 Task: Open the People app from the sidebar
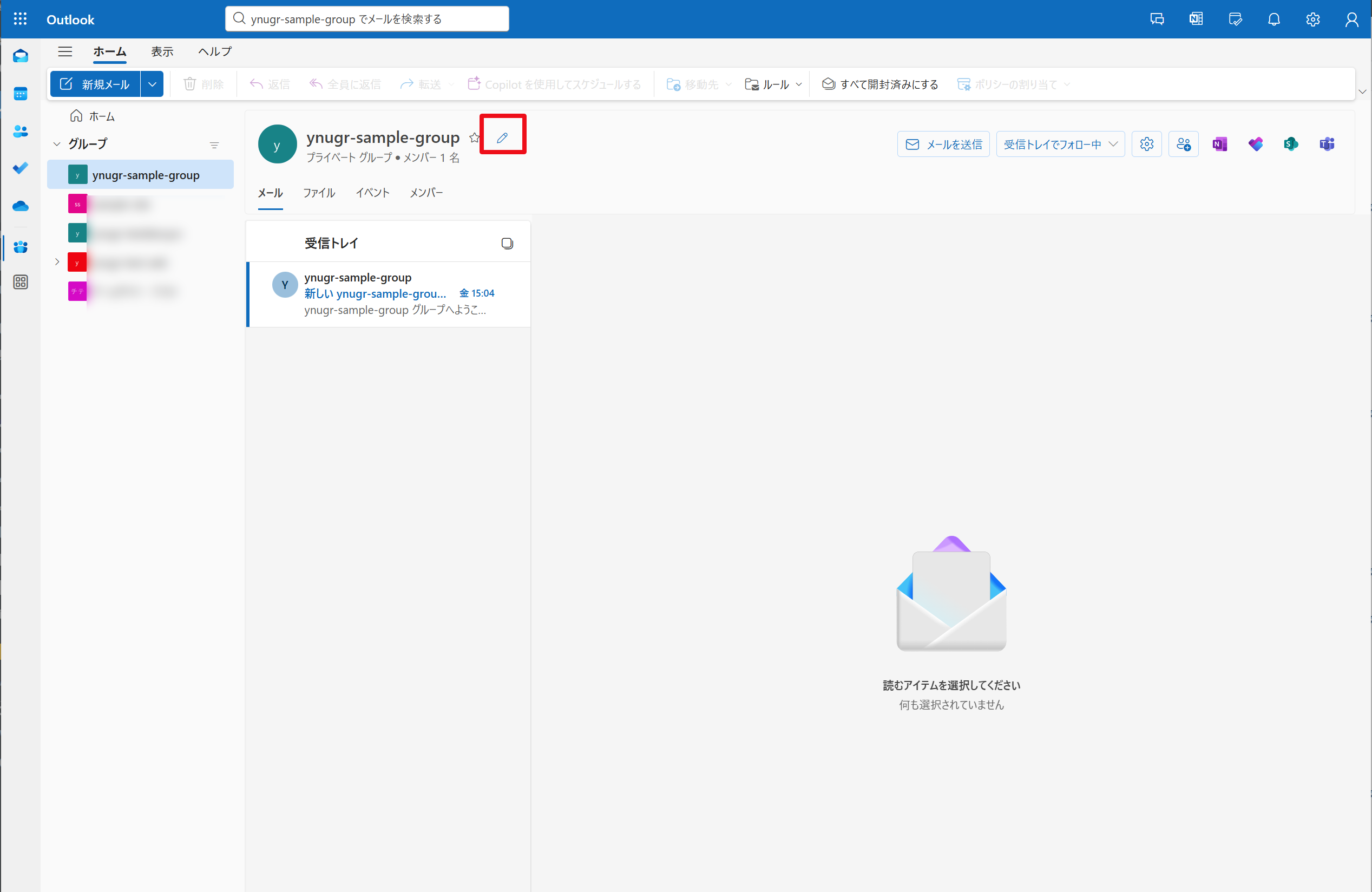point(20,132)
